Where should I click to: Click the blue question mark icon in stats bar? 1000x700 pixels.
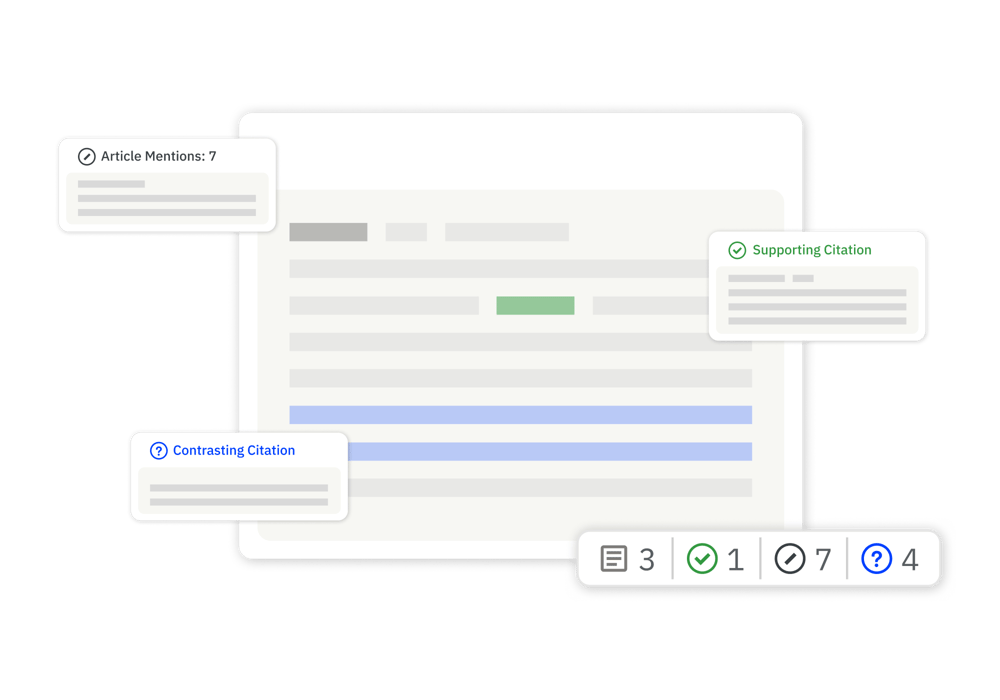pos(876,559)
